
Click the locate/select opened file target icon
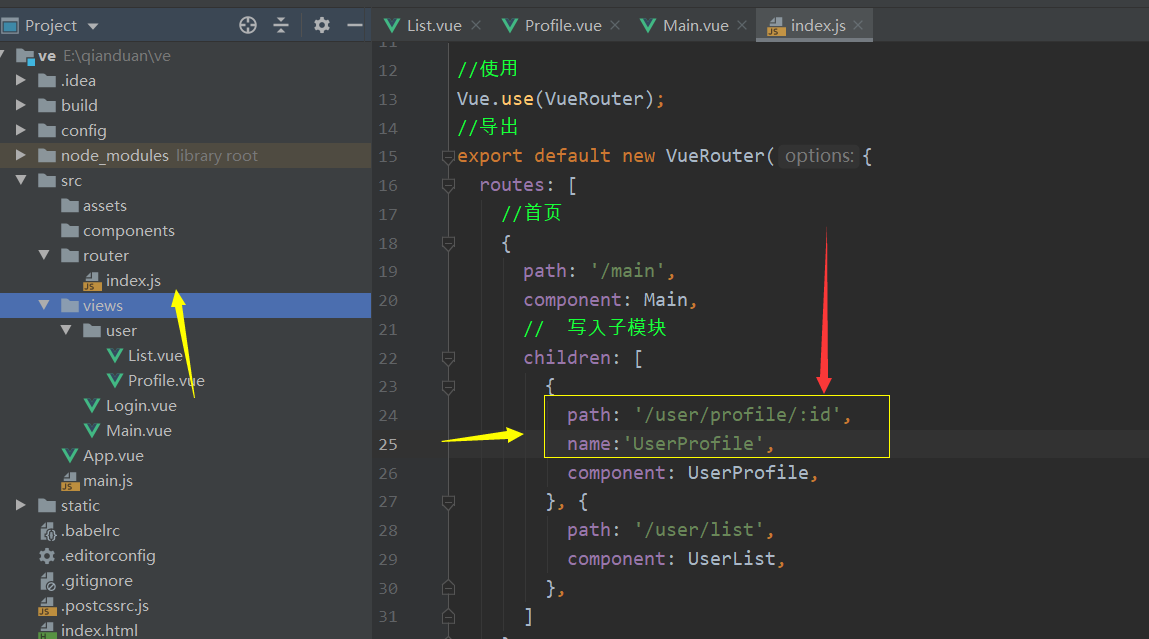coord(248,26)
